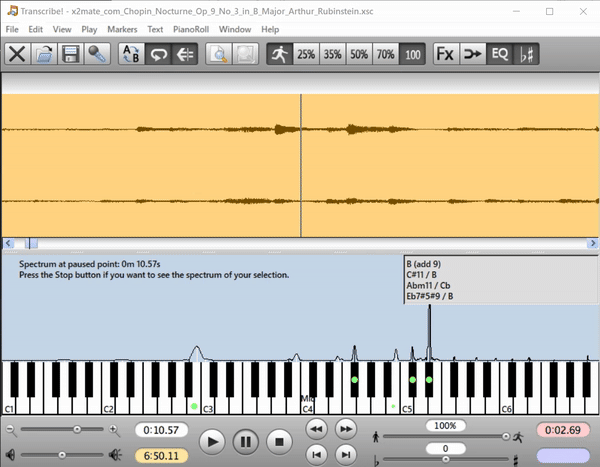The width and height of the screenshot is (600, 467).
Task: Click the waveform scrollbar right arrow
Action: click(593, 243)
